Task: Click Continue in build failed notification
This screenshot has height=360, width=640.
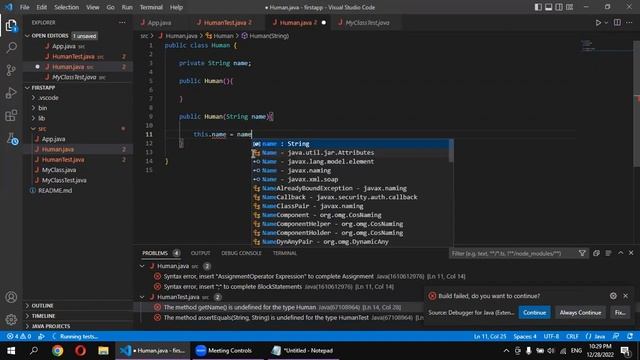Action: coord(534,313)
